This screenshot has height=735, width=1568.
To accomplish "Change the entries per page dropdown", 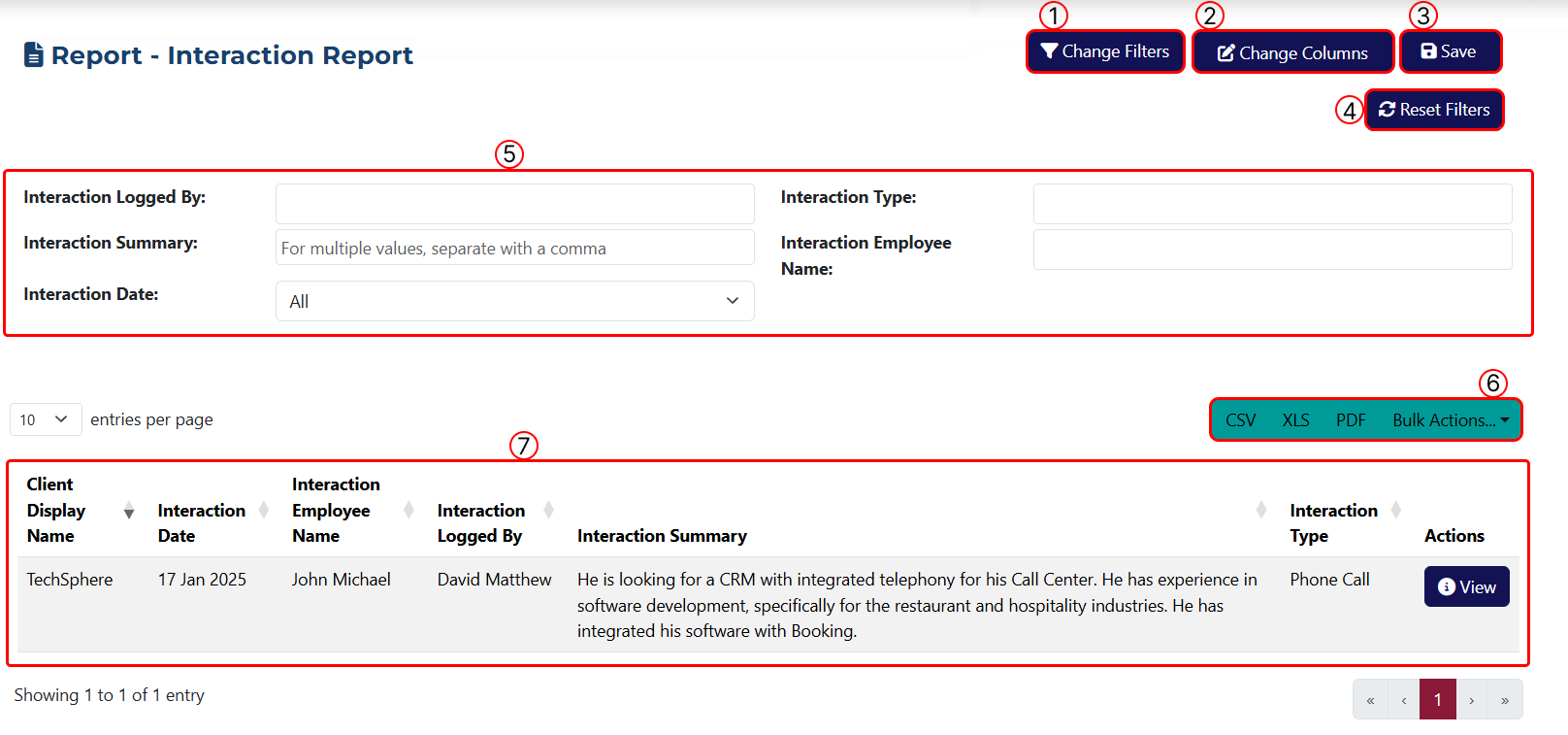I will click(45, 419).
